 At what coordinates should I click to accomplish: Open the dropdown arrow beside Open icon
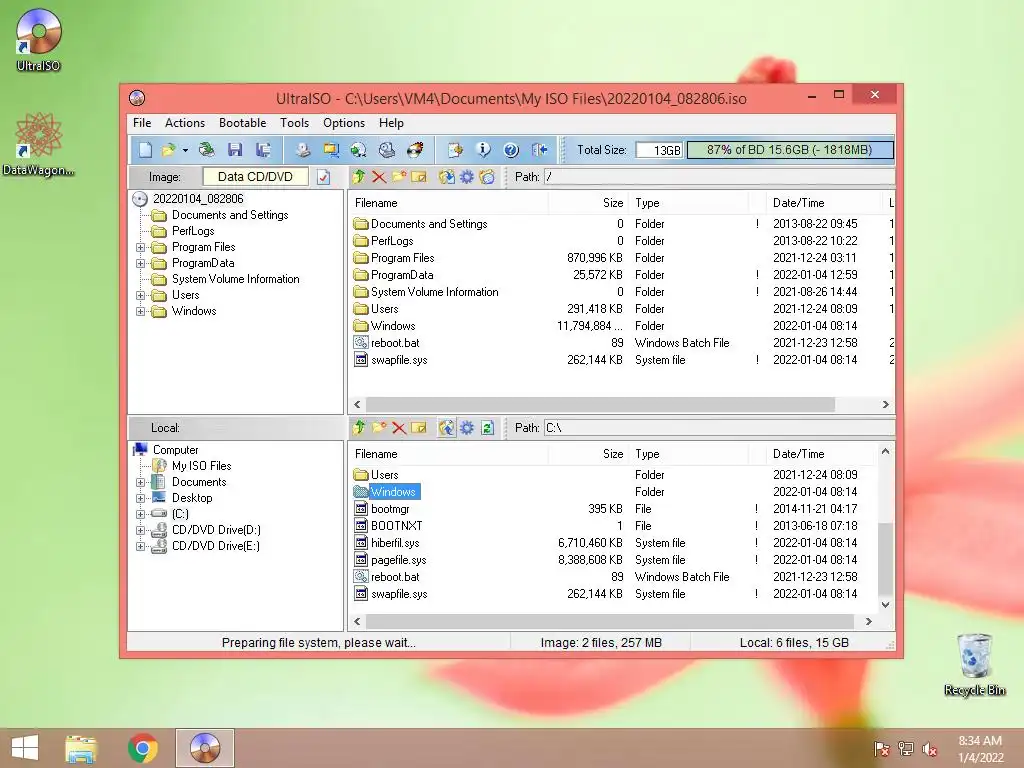[x=185, y=151]
